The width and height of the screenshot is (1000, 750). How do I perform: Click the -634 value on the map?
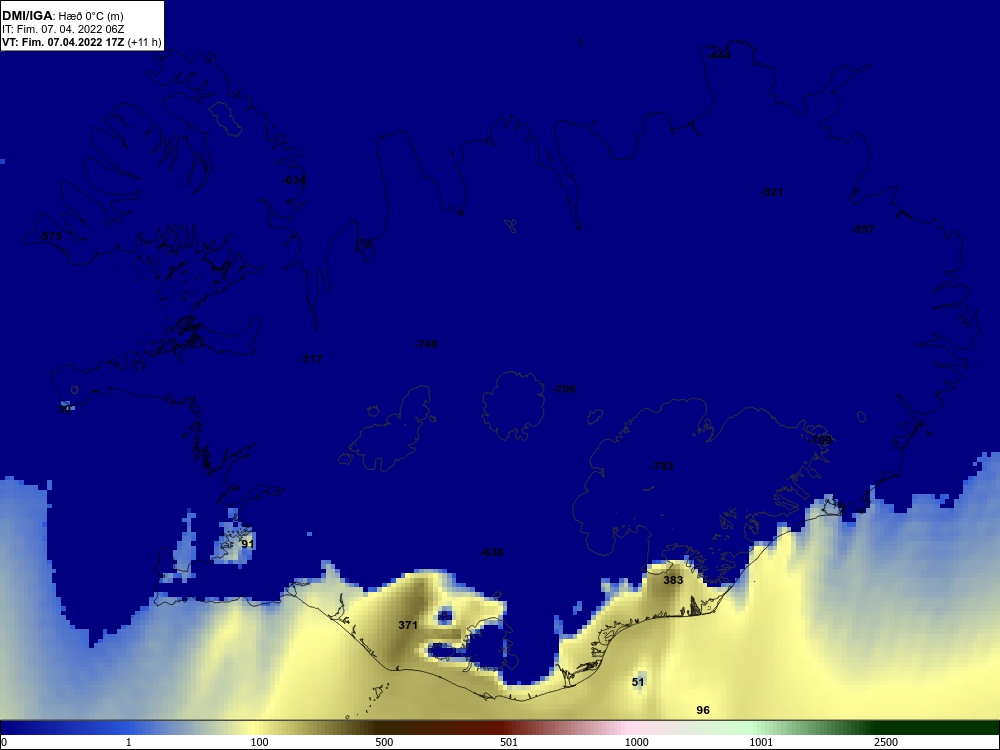coord(295,180)
